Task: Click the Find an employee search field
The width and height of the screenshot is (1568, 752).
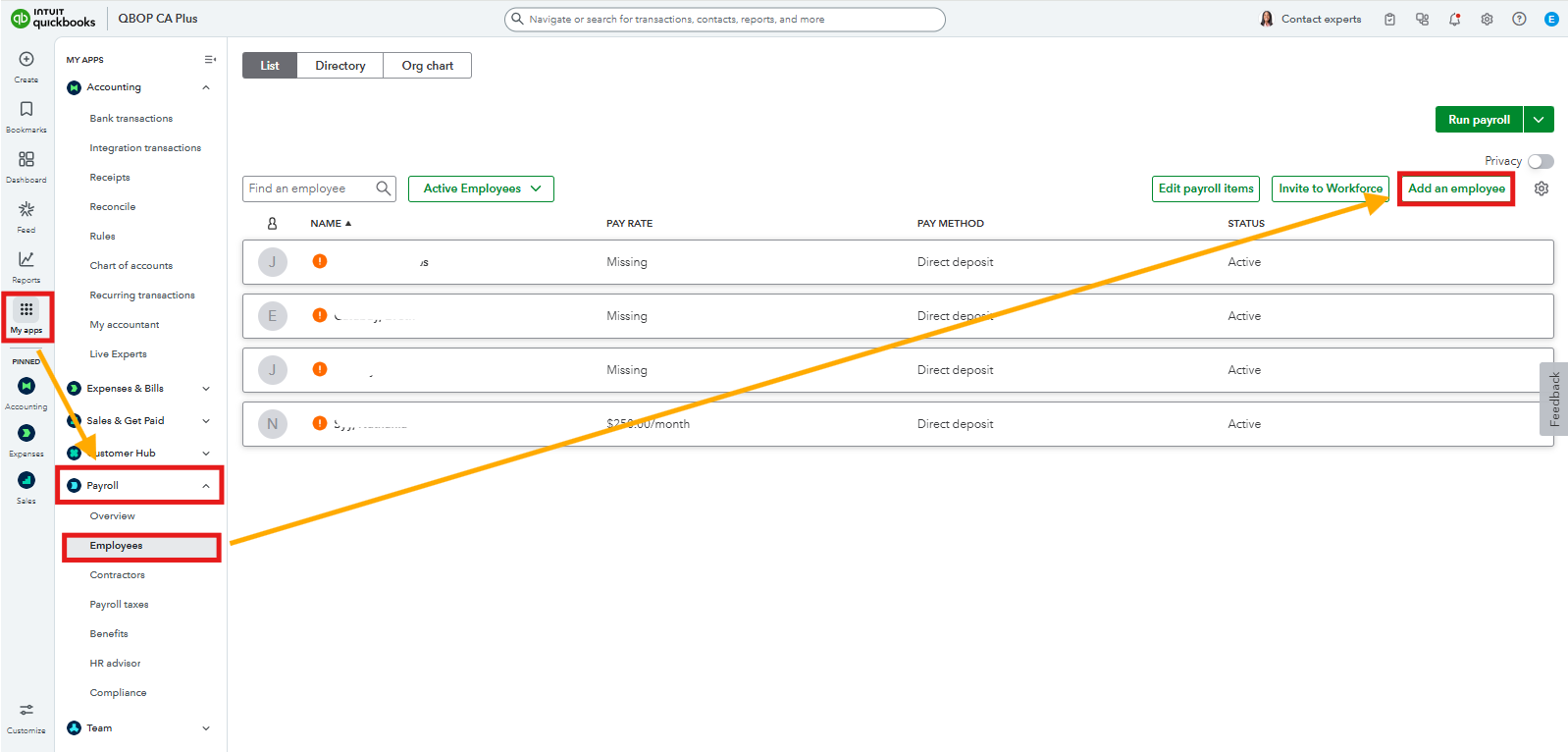Action: click(x=309, y=188)
